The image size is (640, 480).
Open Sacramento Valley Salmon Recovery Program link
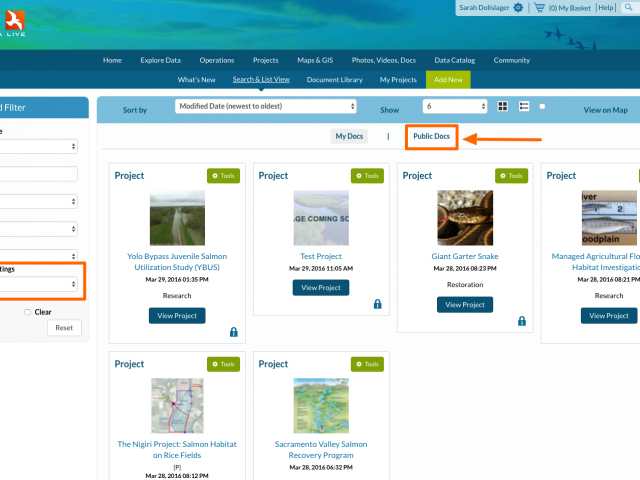(321, 449)
